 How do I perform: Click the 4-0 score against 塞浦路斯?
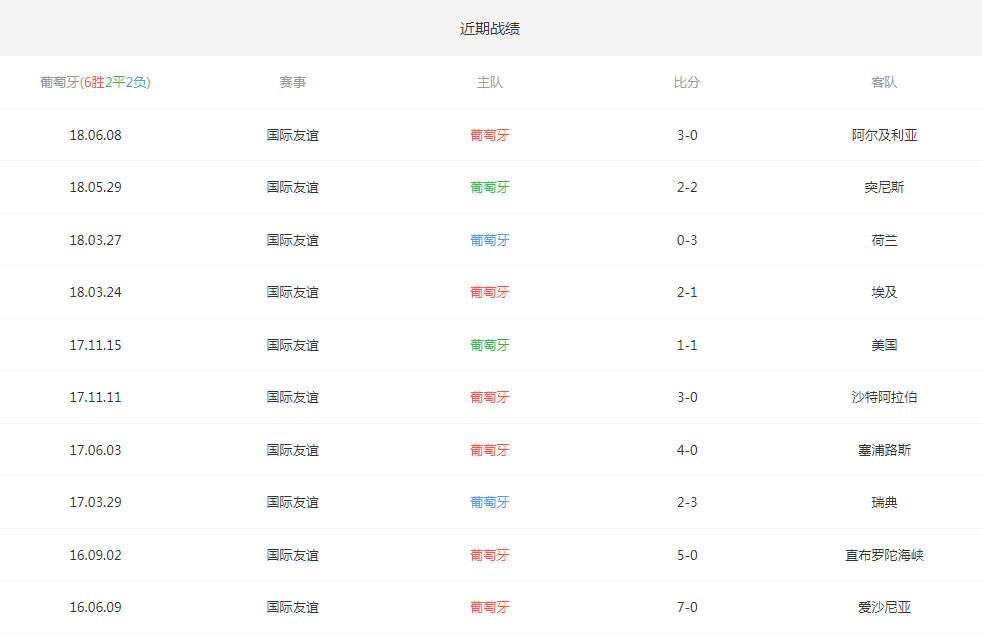[x=687, y=450]
